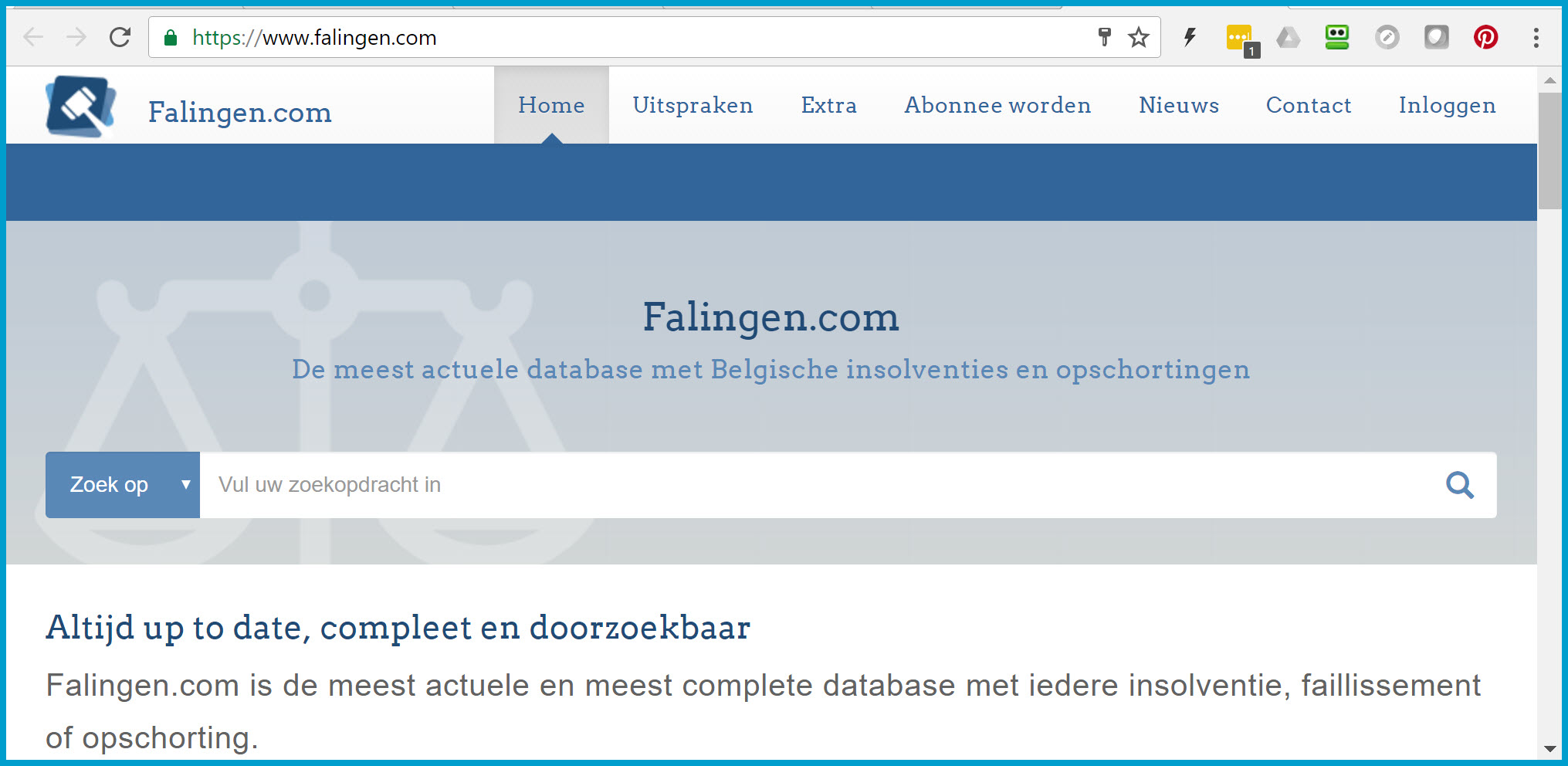Click the Google Drive extension icon
Viewport: 1568px width, 766px height.
click(1288, 37)
